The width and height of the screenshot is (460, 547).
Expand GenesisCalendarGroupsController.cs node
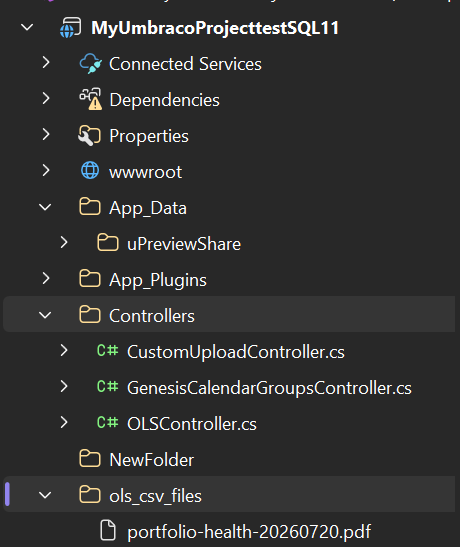[x=64, y=386]
